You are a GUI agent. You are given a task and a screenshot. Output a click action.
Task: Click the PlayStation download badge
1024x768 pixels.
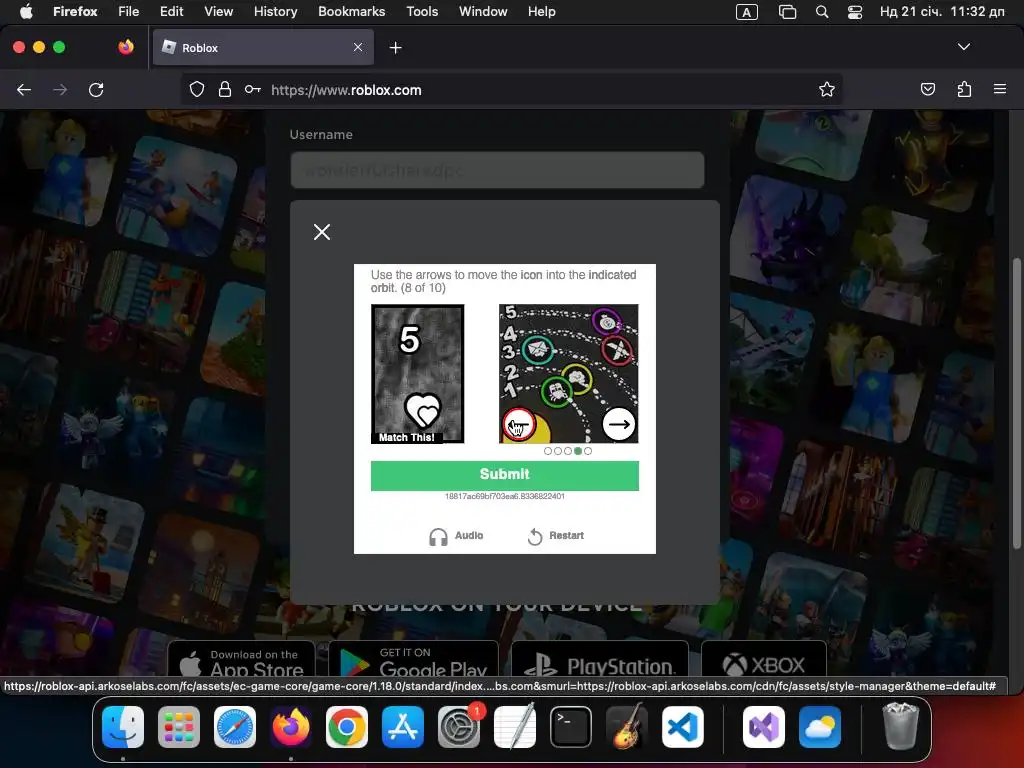600,659
